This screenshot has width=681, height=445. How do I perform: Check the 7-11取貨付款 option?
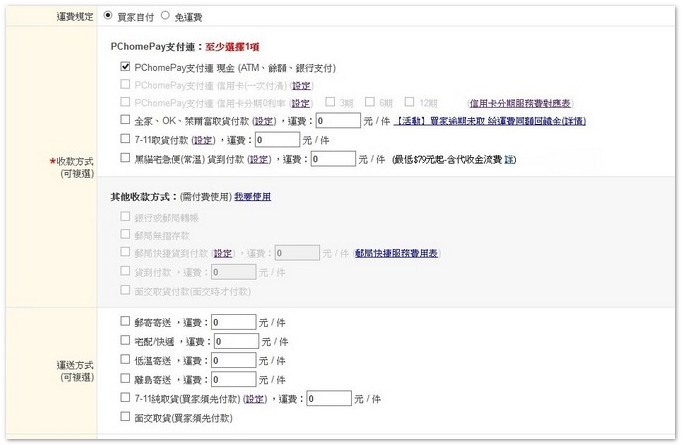(x=125, y=140)
